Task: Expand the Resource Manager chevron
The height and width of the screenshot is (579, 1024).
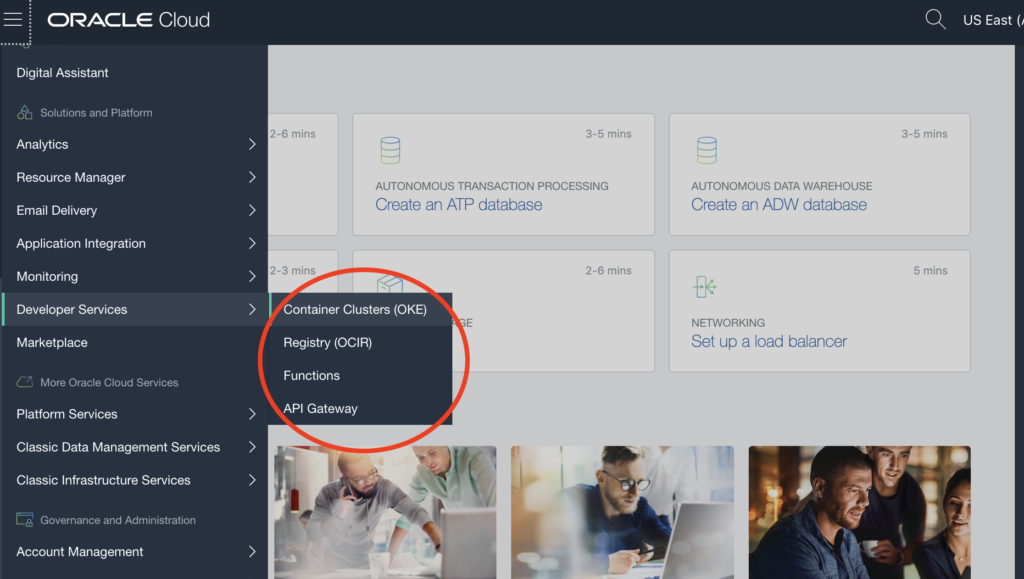Action: (x=252, y=178)
